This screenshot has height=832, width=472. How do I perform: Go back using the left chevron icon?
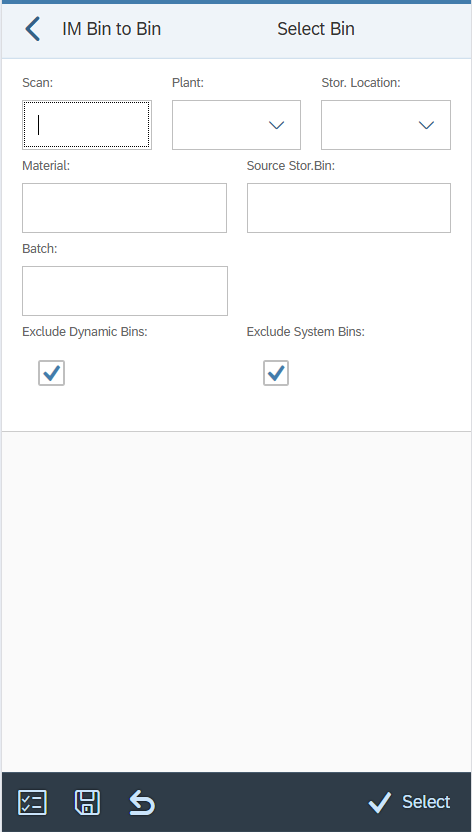coord(32,29)
